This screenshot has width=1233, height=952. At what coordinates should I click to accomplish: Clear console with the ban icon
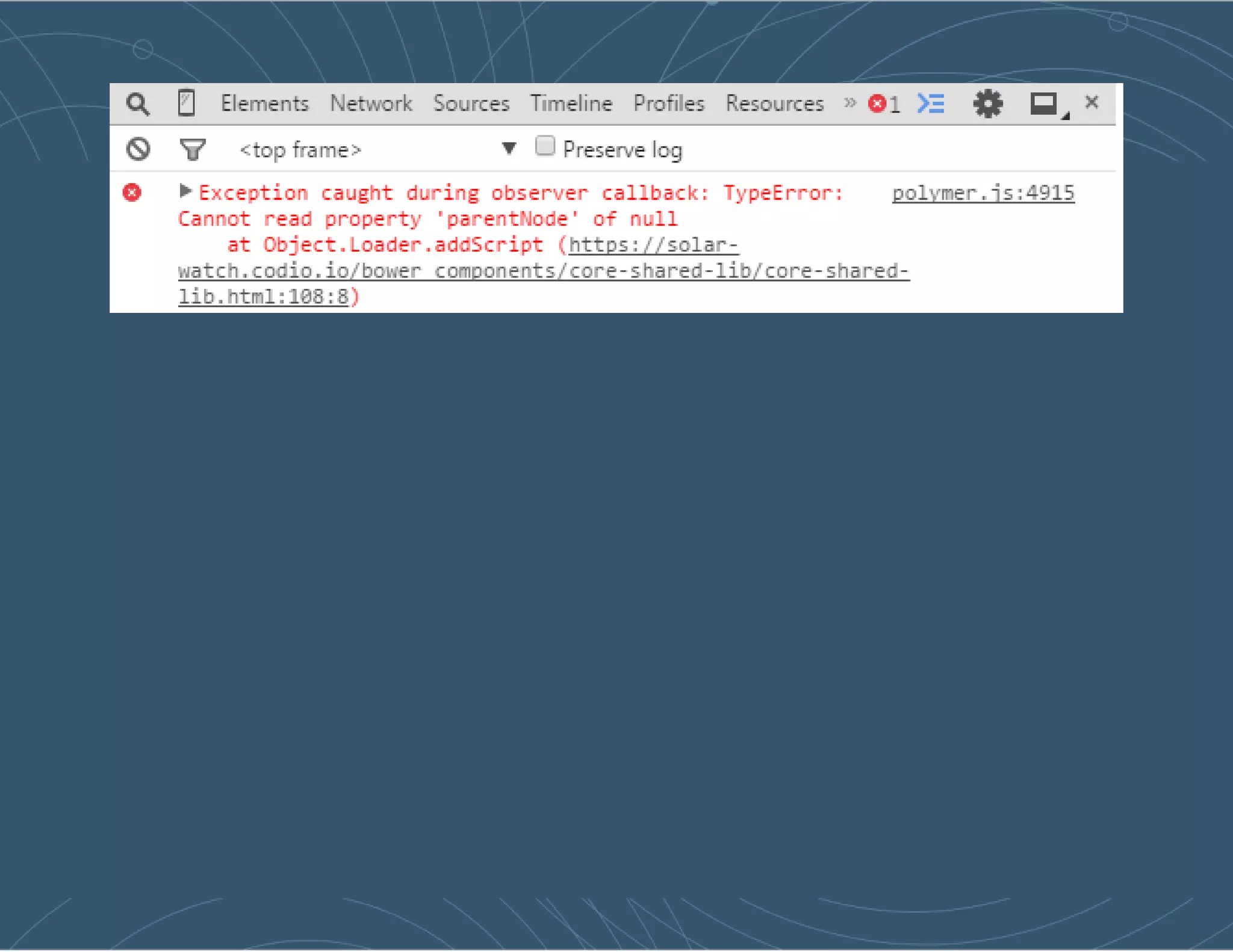[138, 149]
